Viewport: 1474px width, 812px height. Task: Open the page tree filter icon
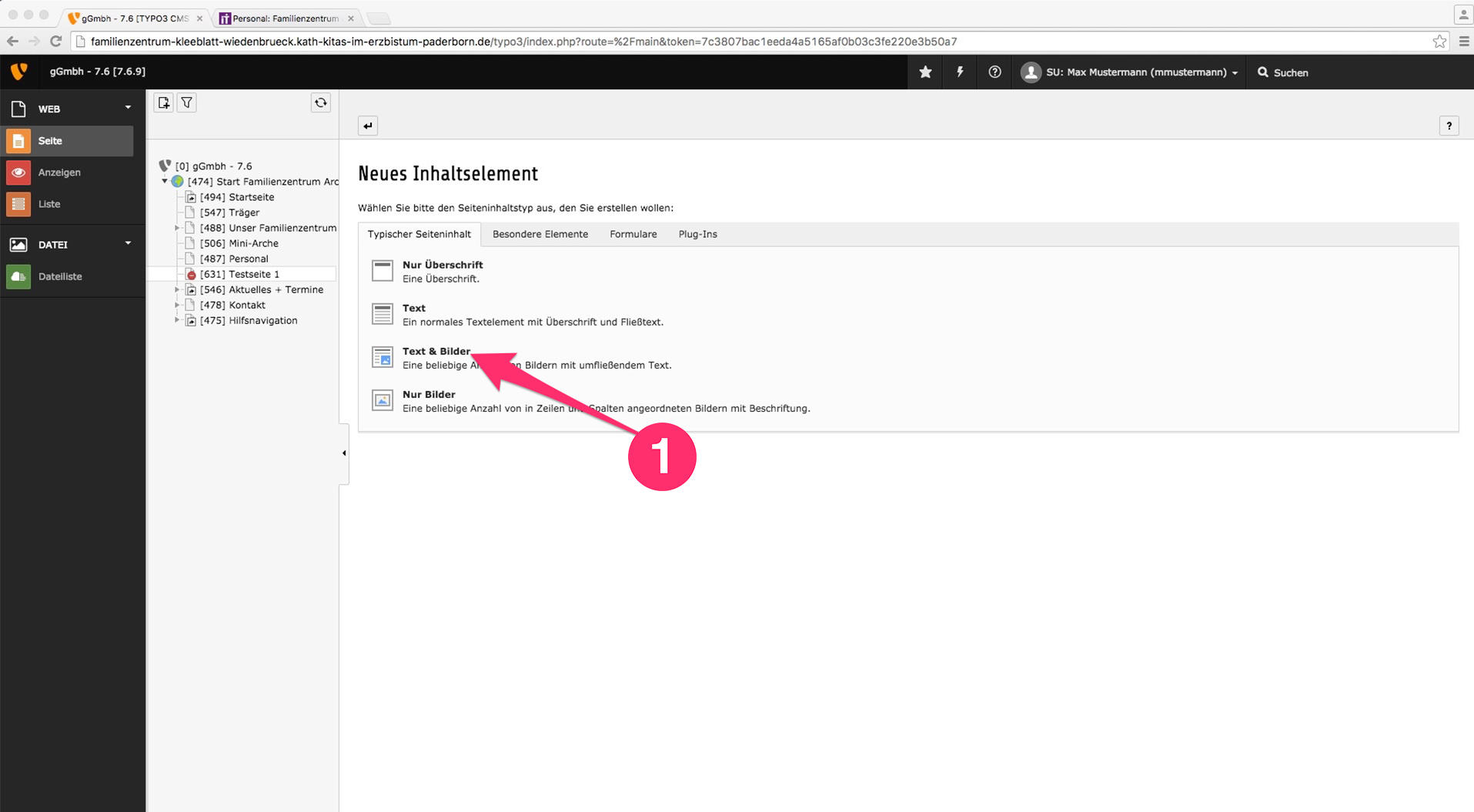(187, 103)
